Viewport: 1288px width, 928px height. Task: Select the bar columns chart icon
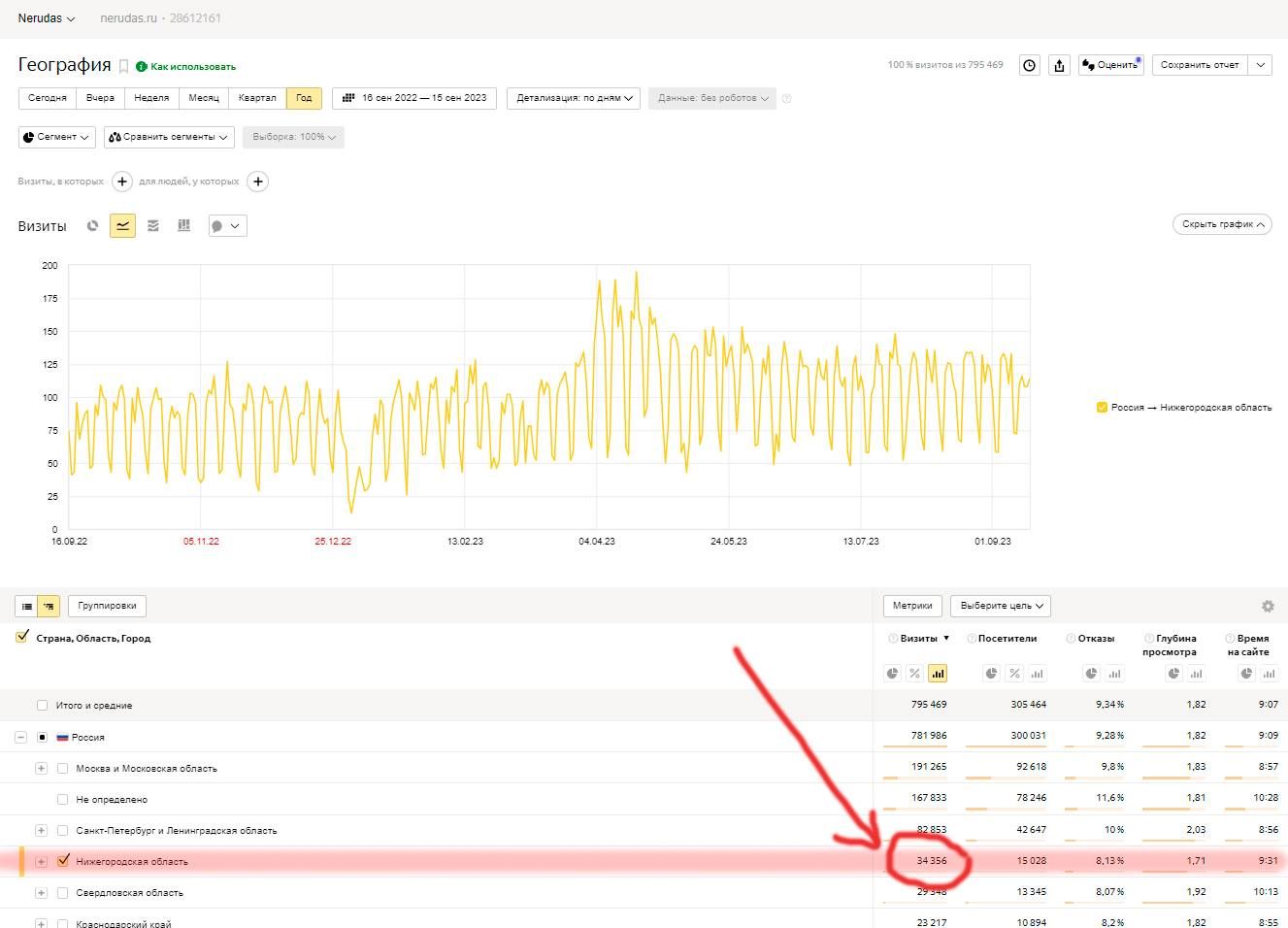point(183,226)
